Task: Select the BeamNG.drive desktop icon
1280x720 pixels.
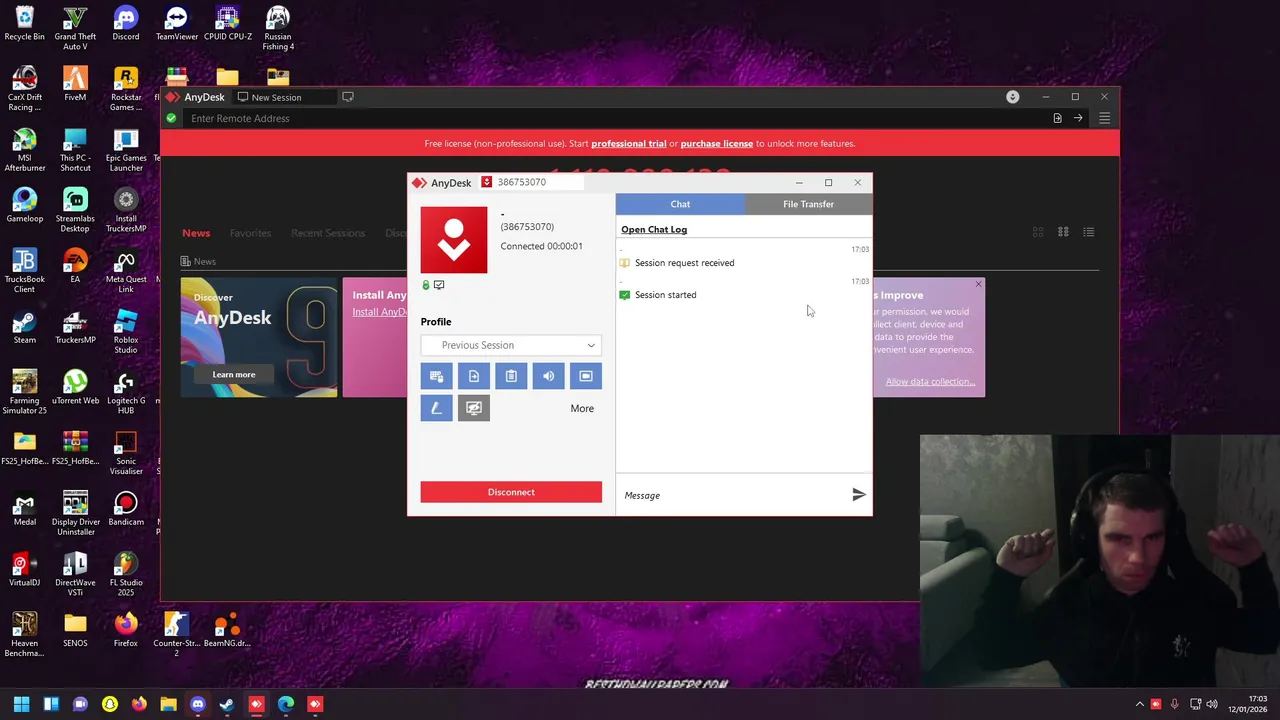Action: (227, 631)
